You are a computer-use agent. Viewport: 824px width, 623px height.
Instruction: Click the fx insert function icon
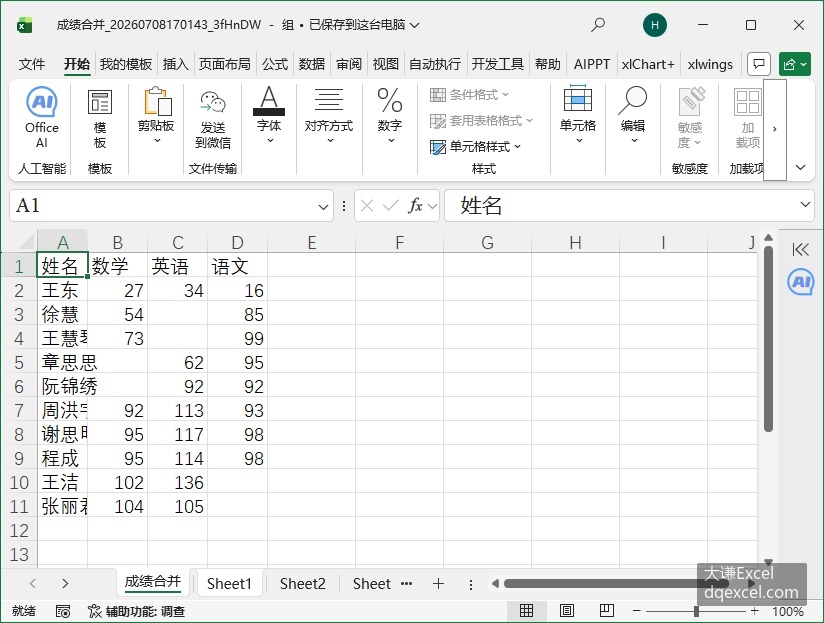point(415,205)
